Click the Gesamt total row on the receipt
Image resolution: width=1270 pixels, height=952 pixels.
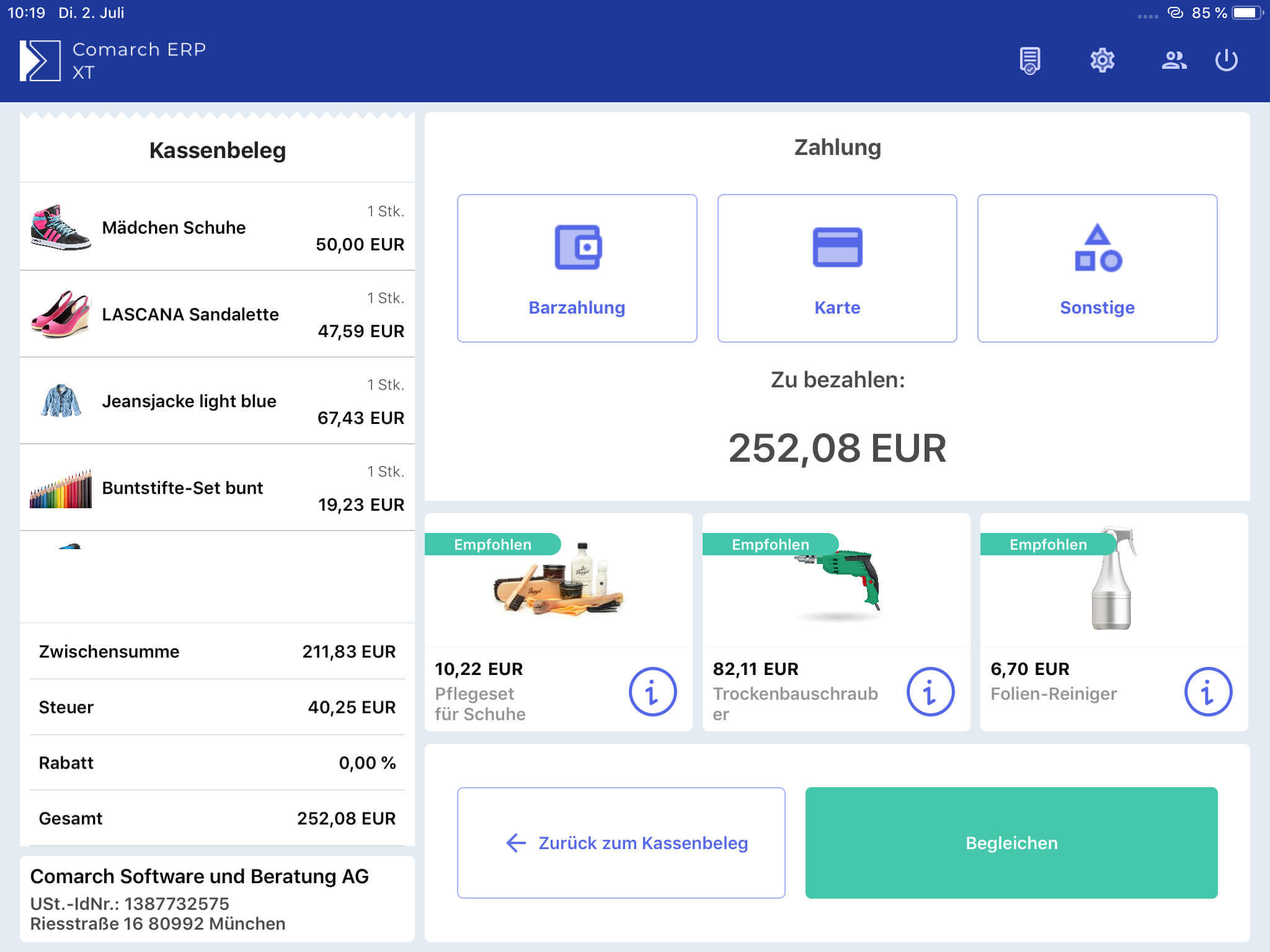tap(217, 818)
